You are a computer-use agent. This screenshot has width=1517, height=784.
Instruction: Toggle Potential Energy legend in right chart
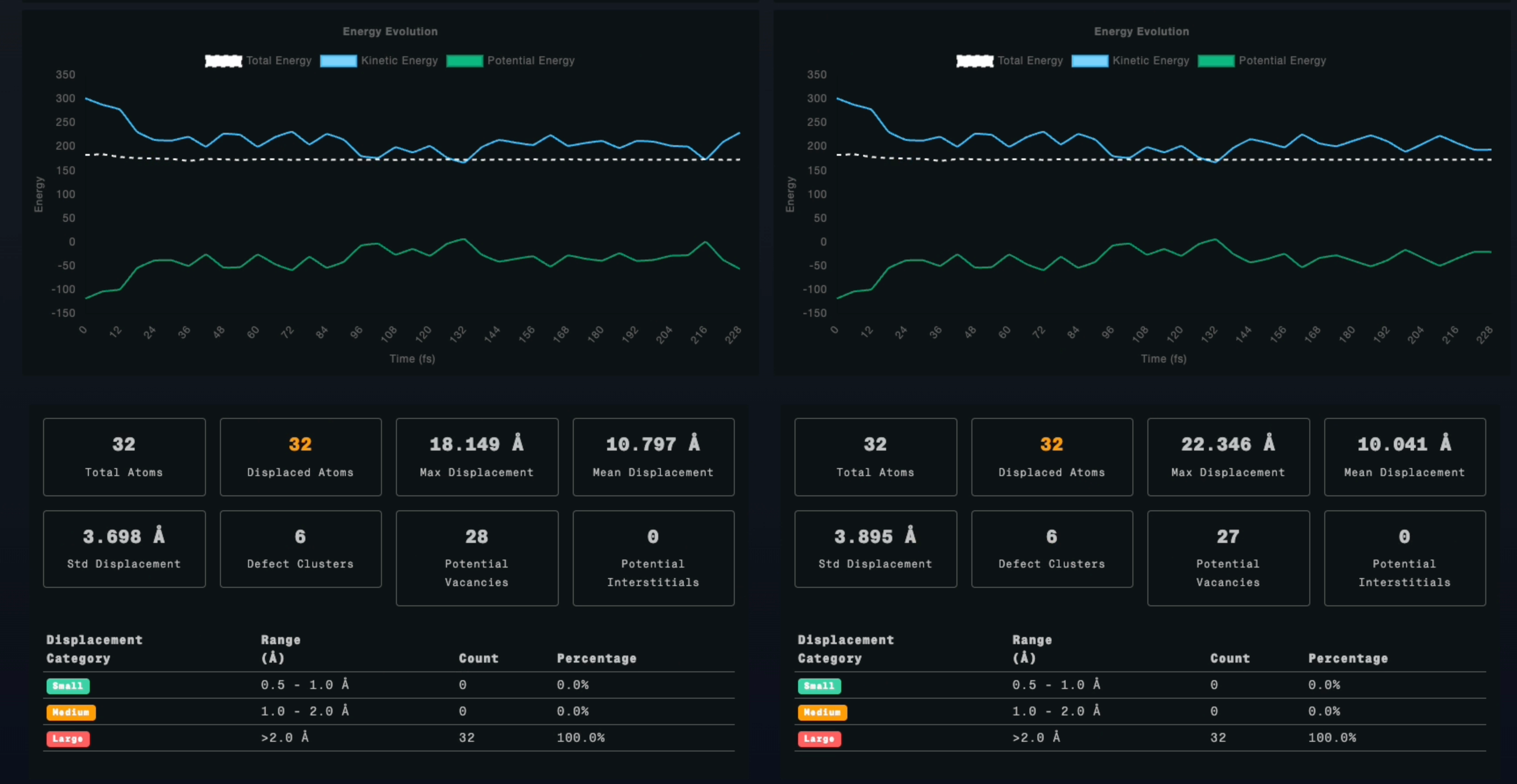point(1282,61)
